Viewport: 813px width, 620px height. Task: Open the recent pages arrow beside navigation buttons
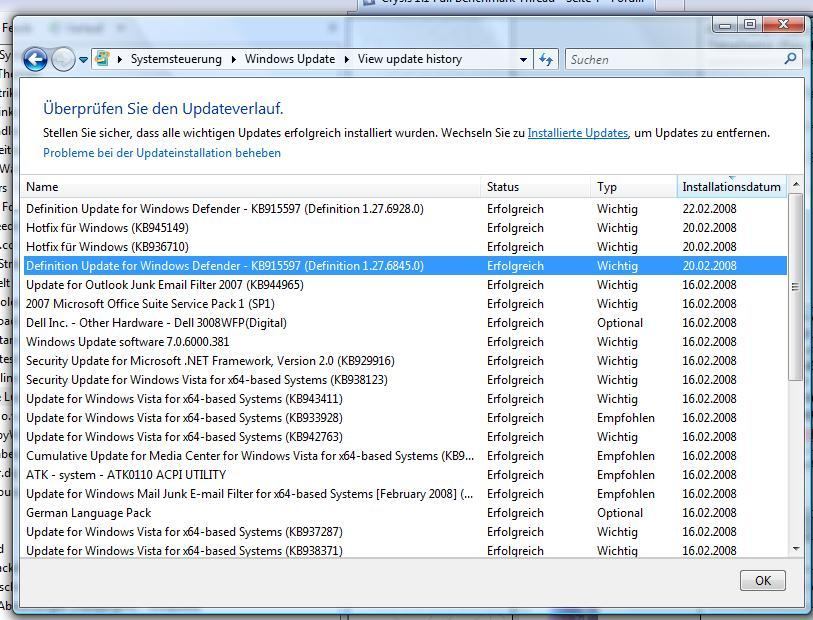[83, 60]
